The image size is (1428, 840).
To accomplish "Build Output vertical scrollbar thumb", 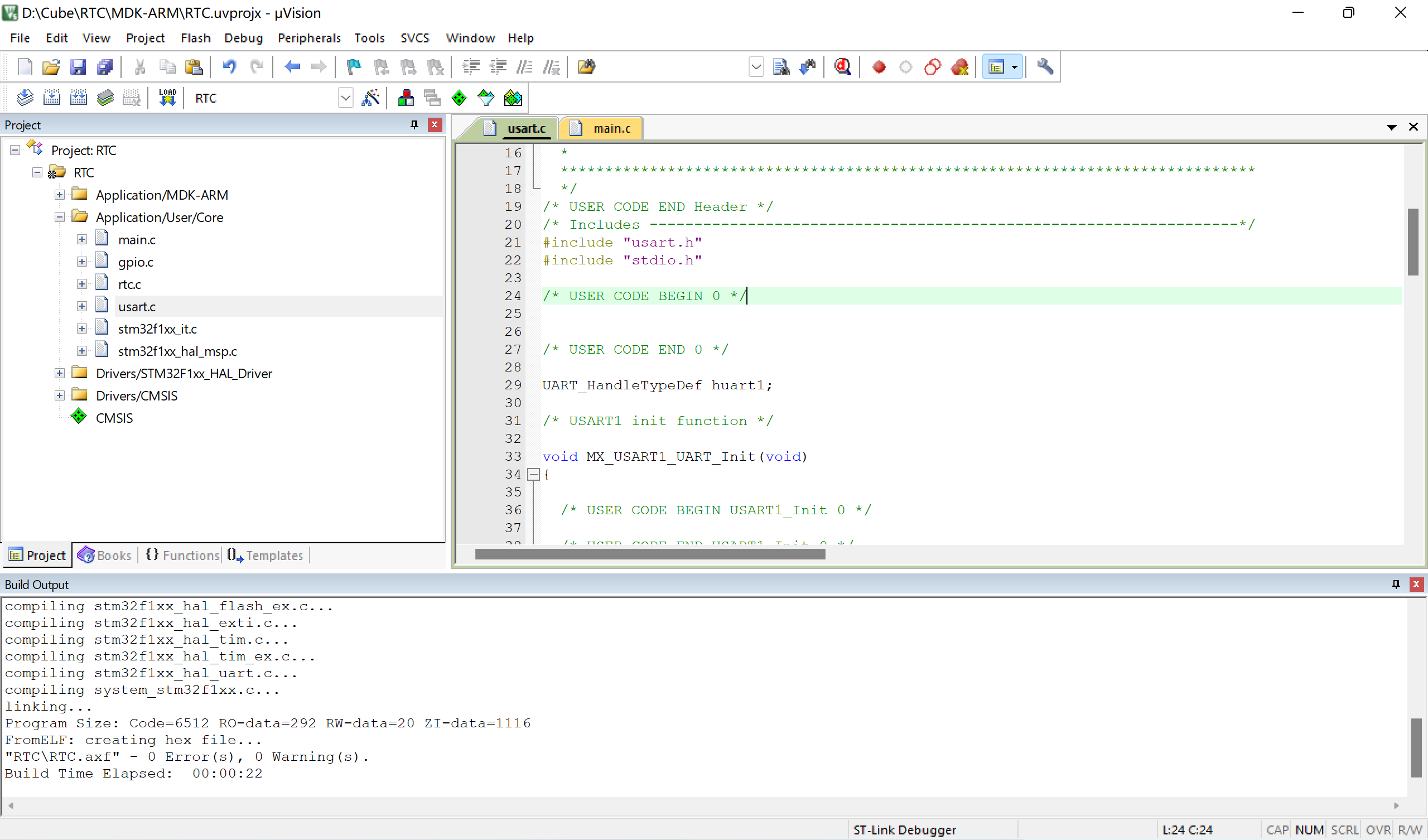I will 1417,748.
